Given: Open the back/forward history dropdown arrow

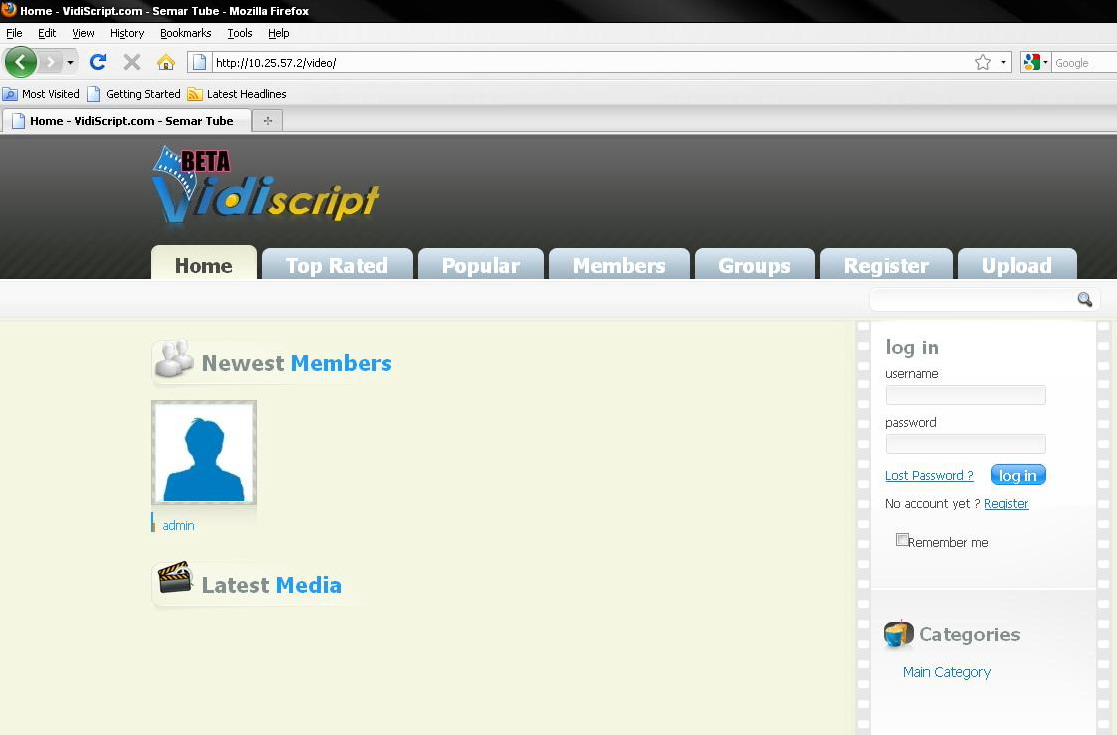Looking at the screenshot, I should point(70,63).
